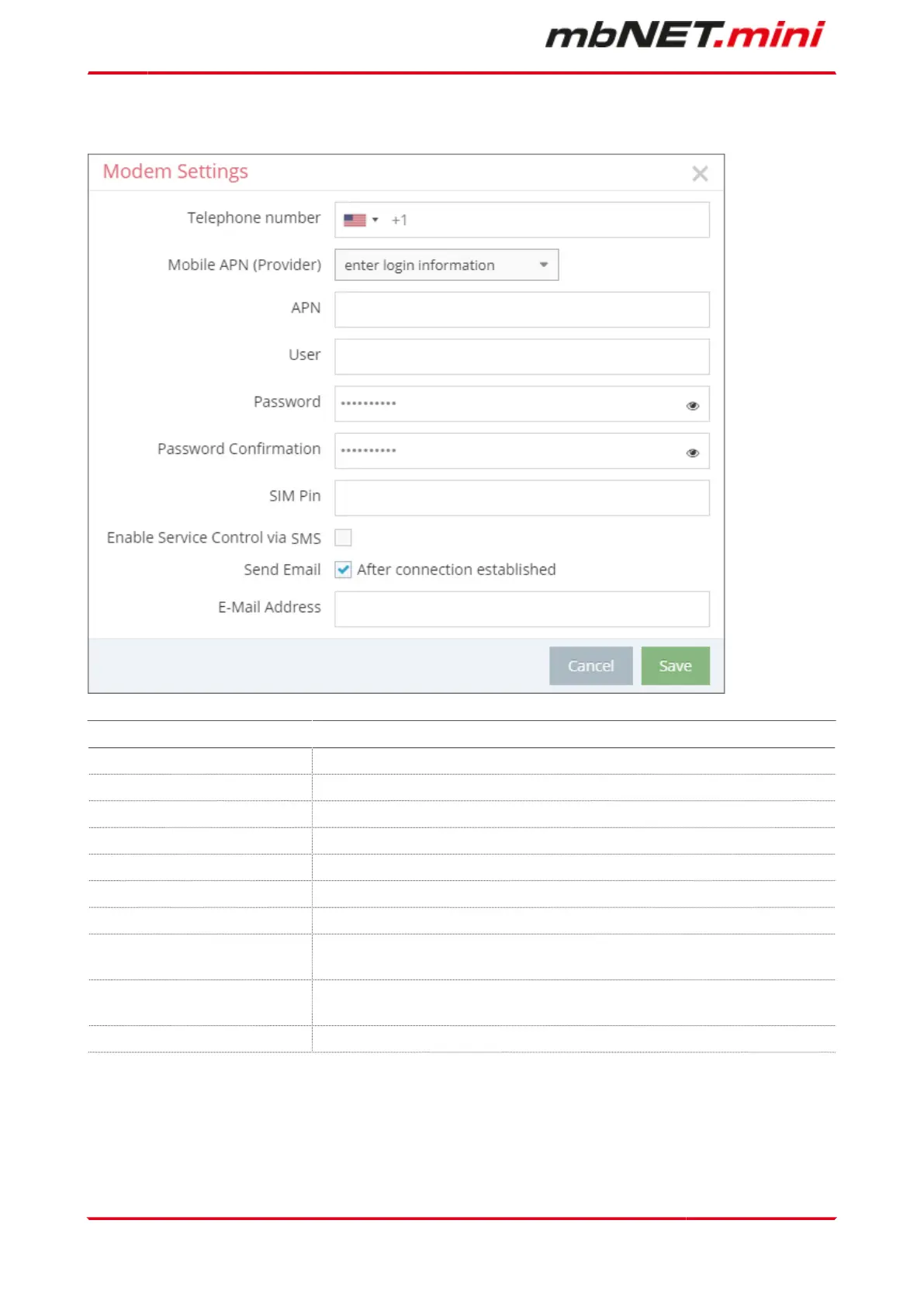
Task: Click the After connection established label
Action: pyautogui.click(x=456, y=570)
